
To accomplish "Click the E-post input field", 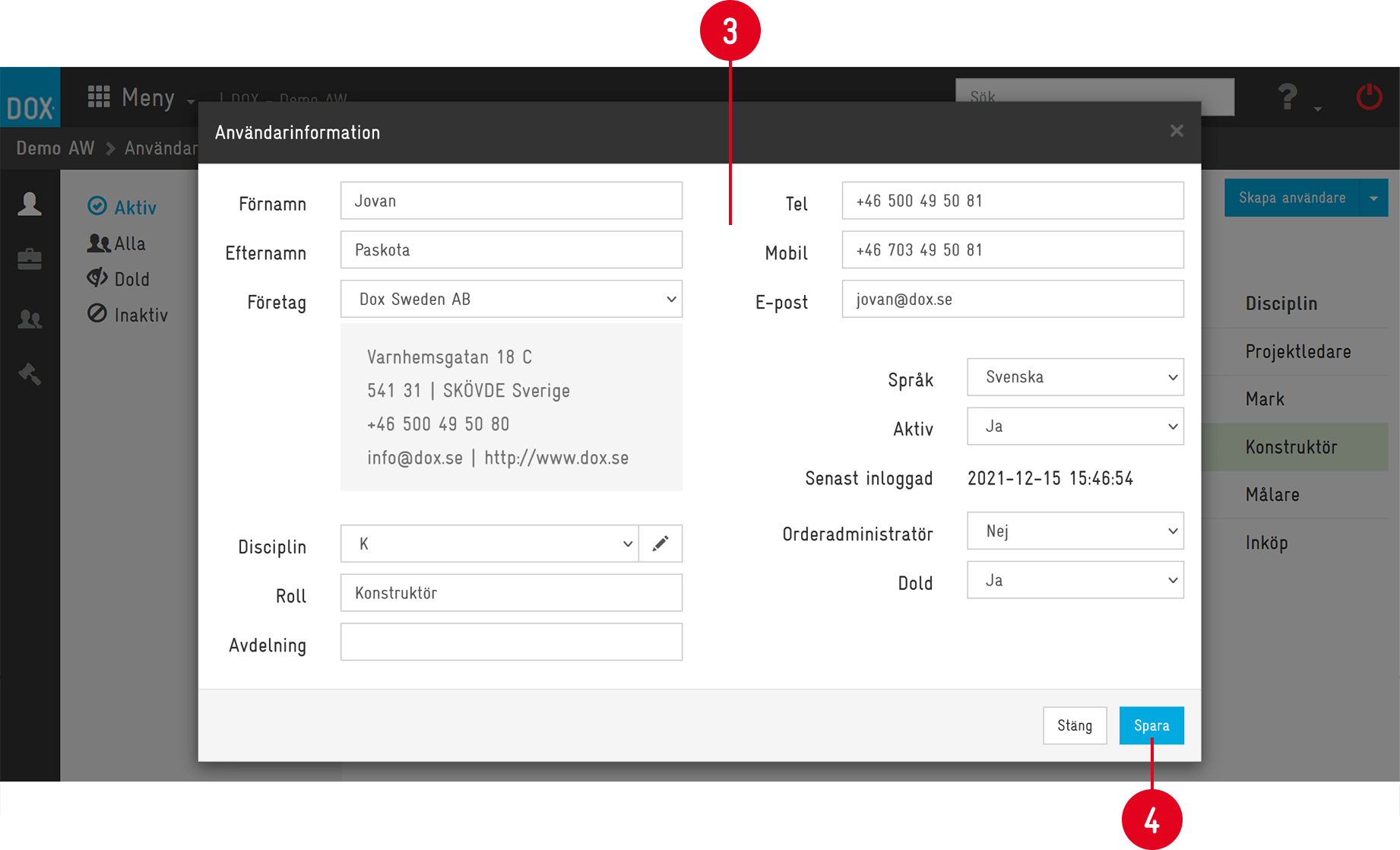I will click(x=1013, y=300).
